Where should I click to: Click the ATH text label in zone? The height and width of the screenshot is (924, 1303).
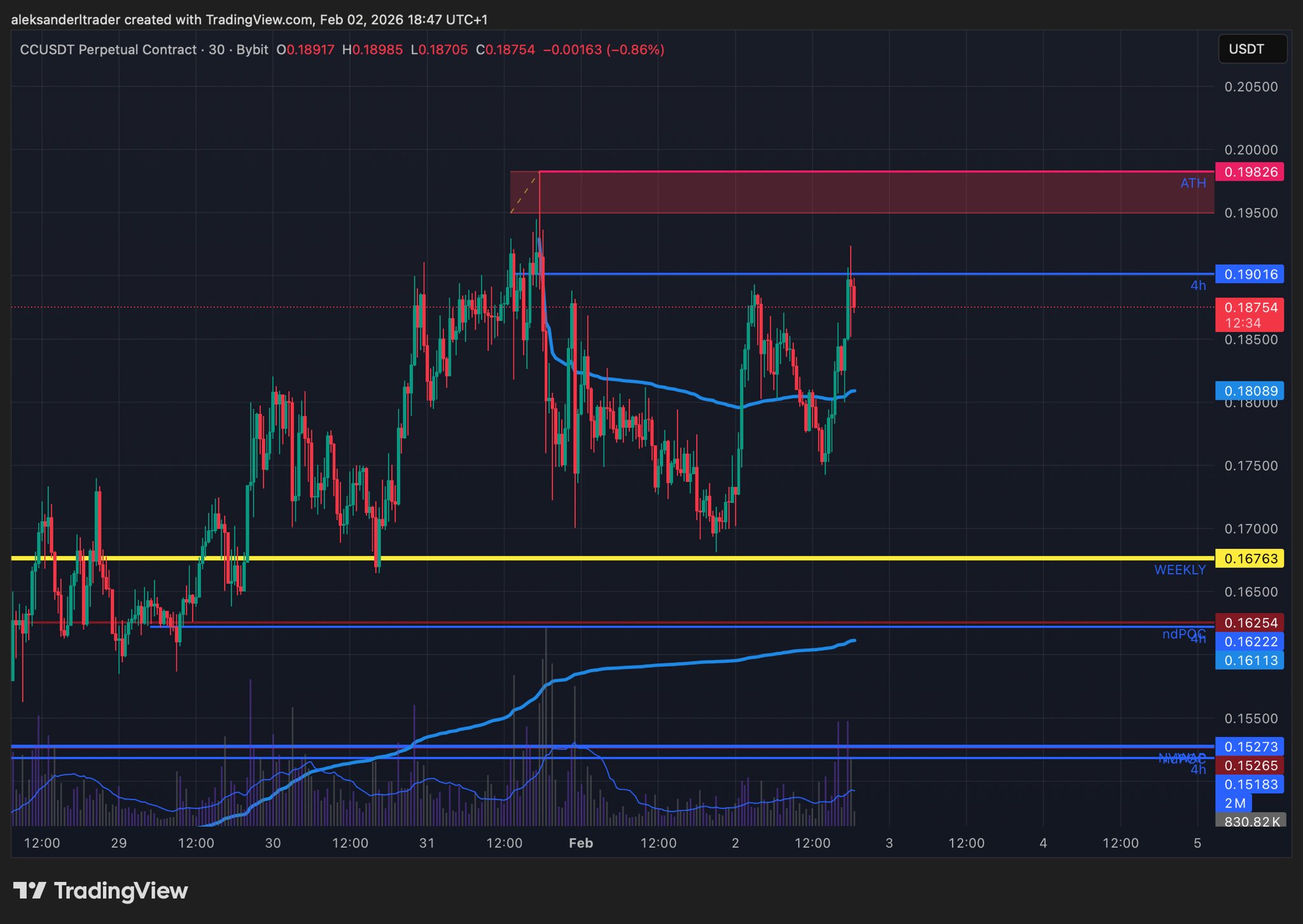pyautogui.click(x=1193, y=183)
